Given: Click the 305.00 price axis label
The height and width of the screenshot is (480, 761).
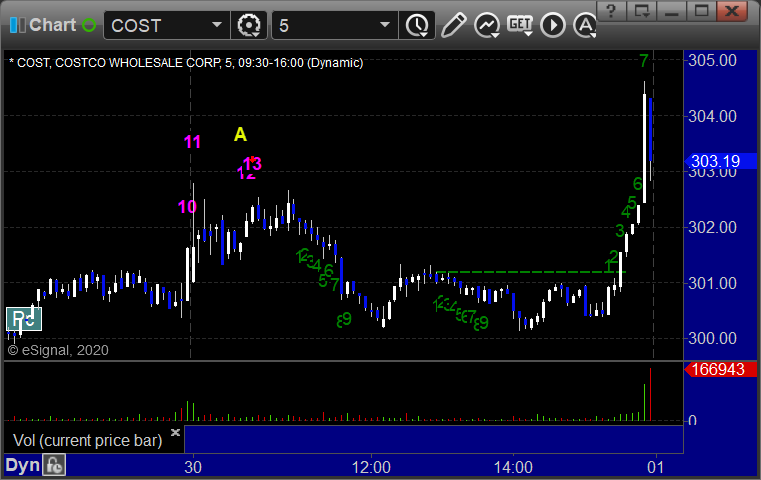Looking at the screenshot, I should (712, 61).
